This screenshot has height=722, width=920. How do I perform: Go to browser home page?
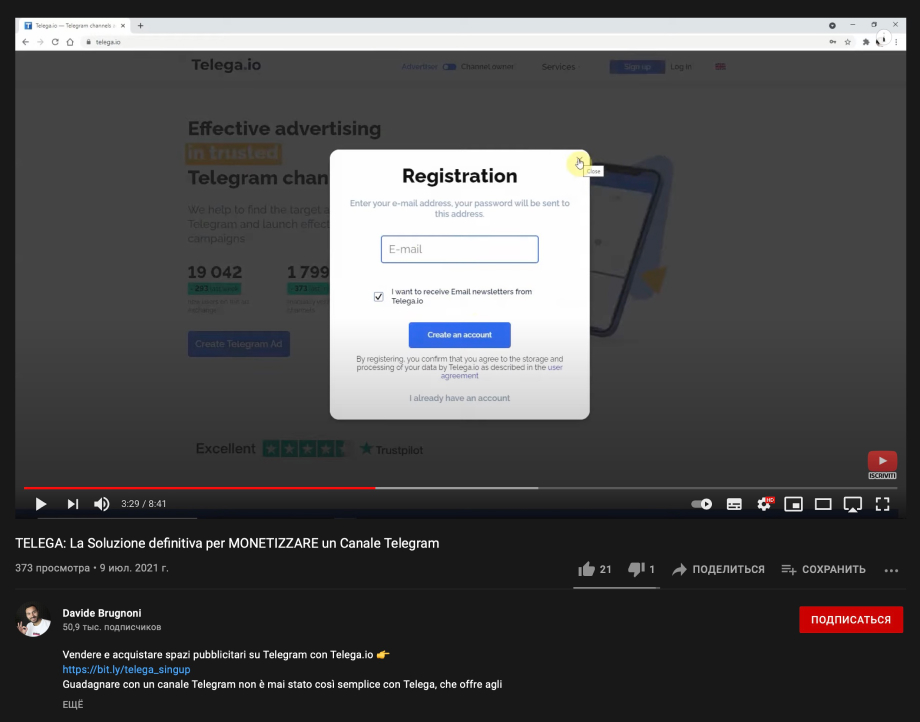[70, 42]
